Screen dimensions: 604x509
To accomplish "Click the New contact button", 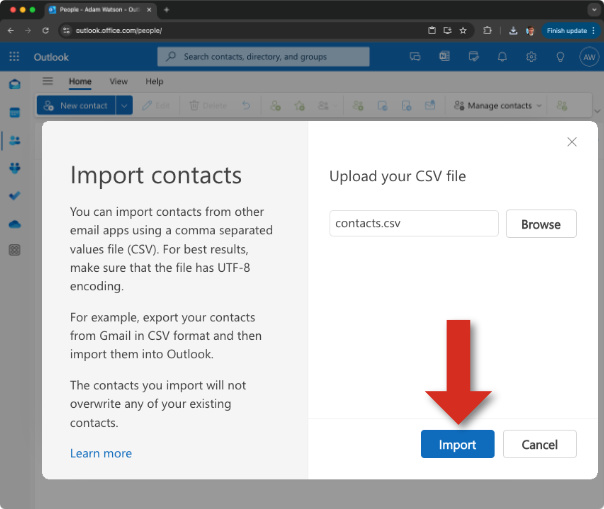I will tap(76, 105).
